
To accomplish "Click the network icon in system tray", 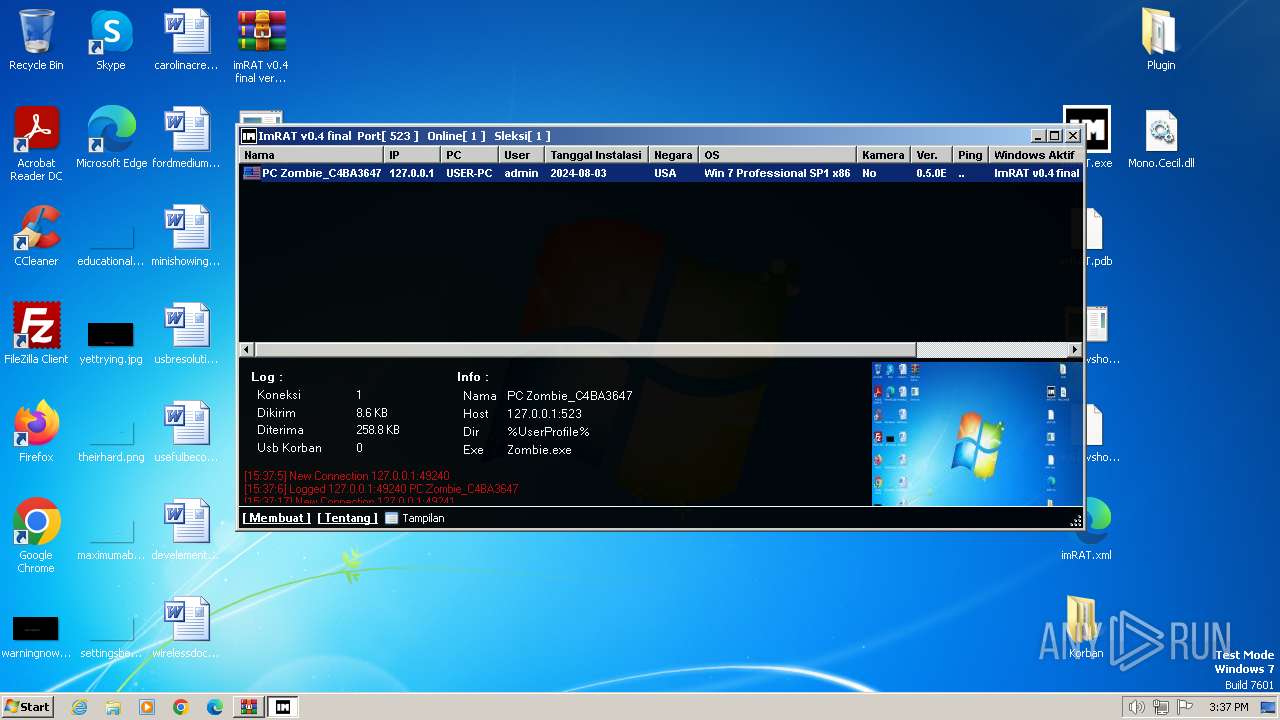I will pyautogui.click(x=1161, y=707).
